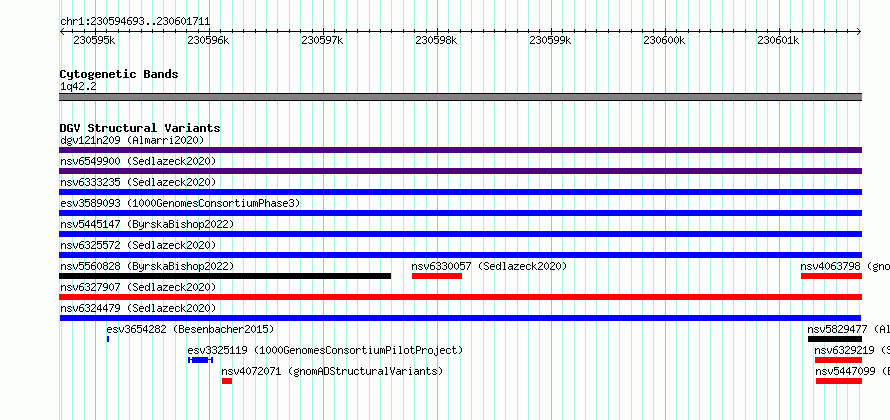Select the blue esv3325119 variant glyph
890x420 pixels.
(x=200, y=360)
